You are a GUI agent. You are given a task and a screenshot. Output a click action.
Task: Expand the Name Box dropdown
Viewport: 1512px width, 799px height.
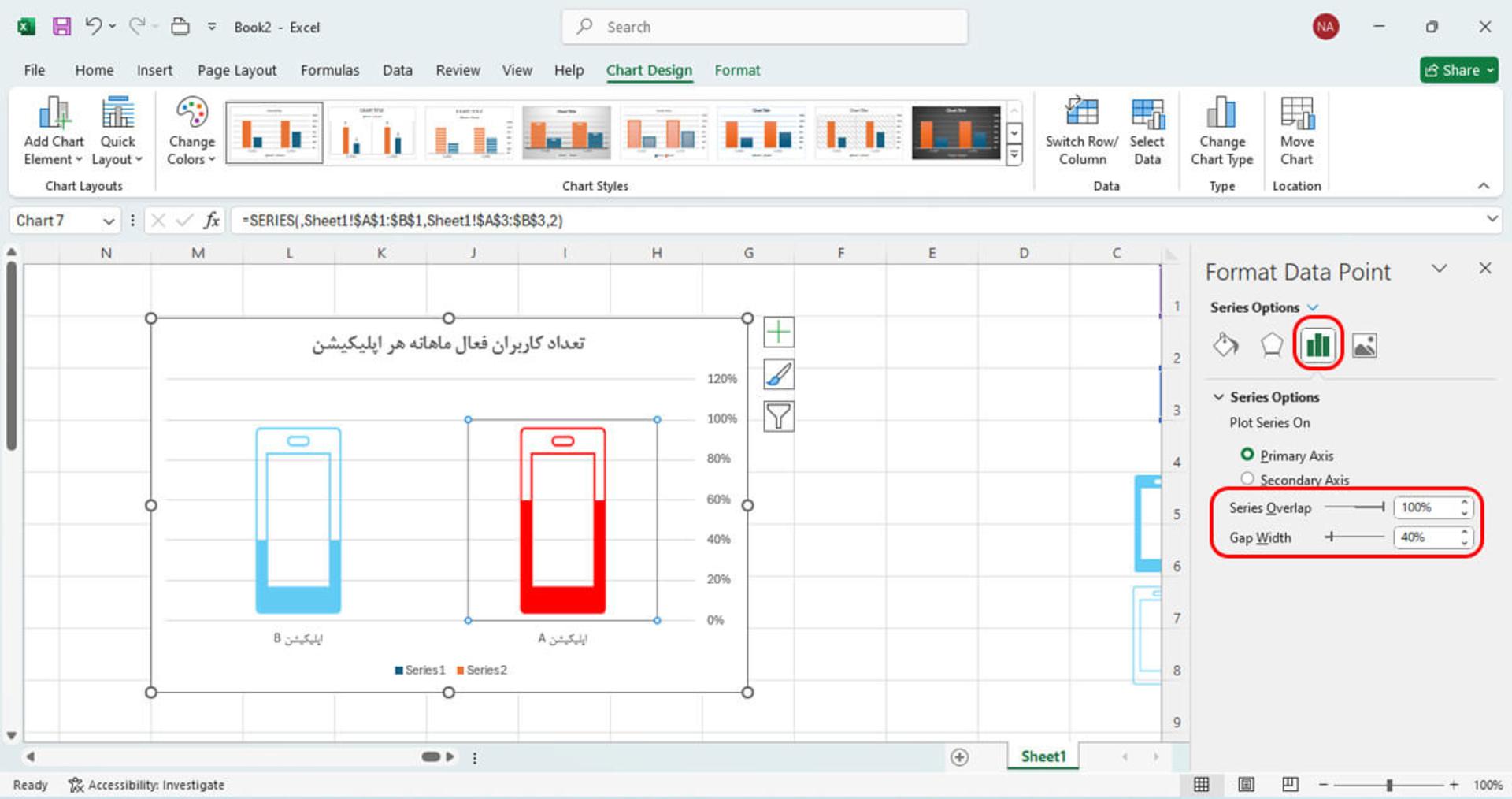click(x=109, y=221)
